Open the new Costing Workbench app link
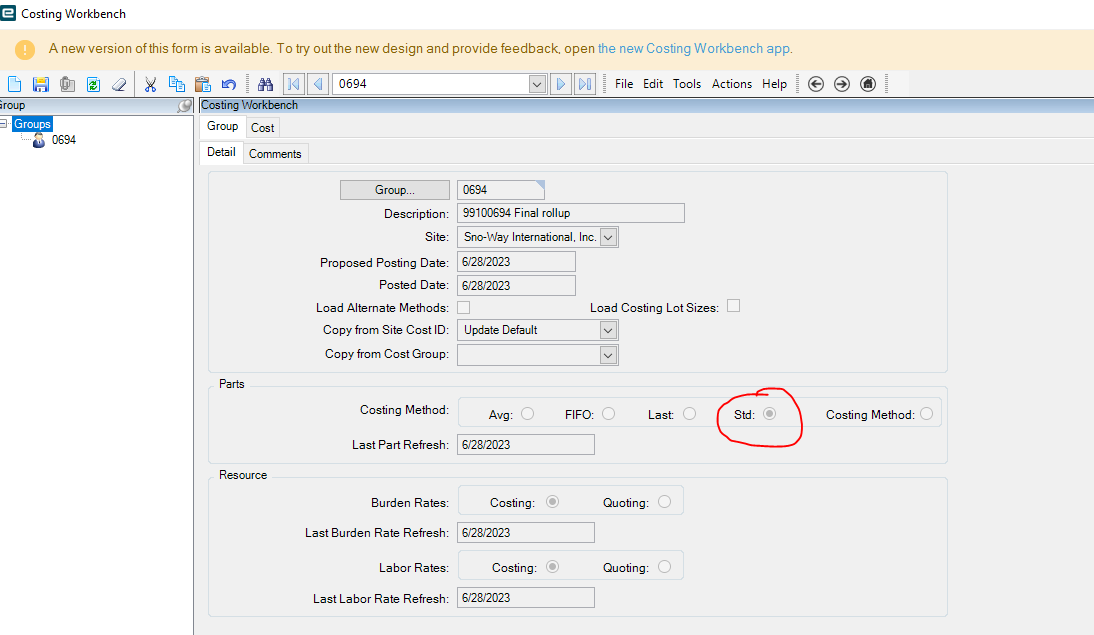 tap(694, 48)
